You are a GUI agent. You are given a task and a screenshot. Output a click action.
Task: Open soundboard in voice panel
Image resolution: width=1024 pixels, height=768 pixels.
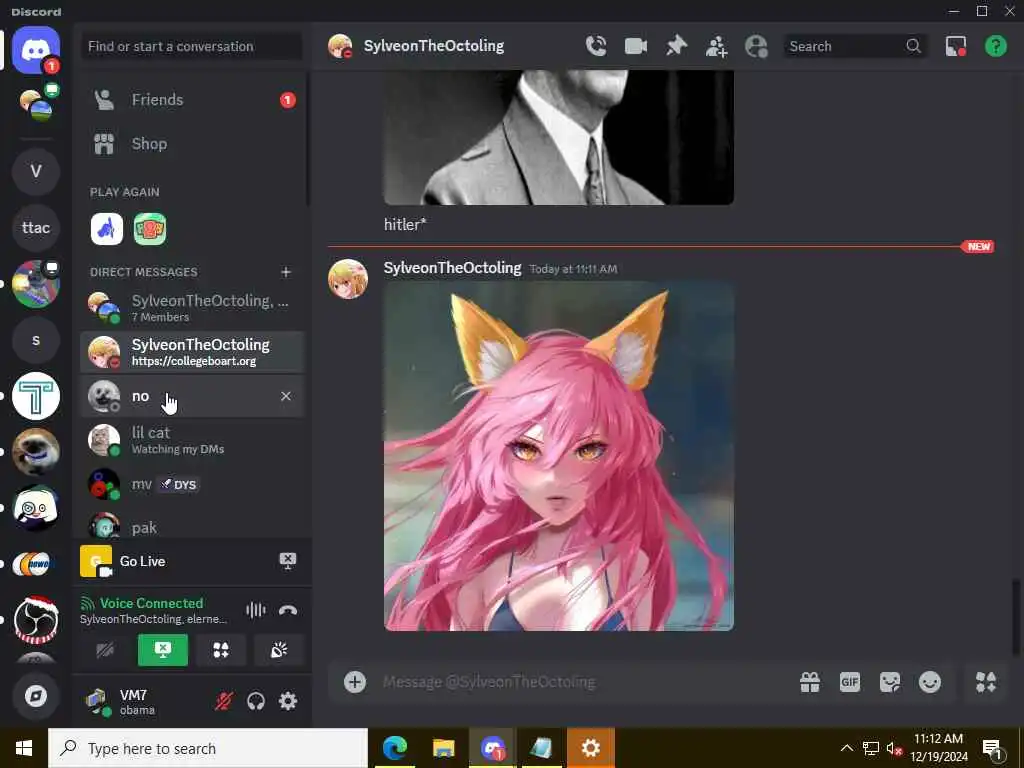click(279, 650)
